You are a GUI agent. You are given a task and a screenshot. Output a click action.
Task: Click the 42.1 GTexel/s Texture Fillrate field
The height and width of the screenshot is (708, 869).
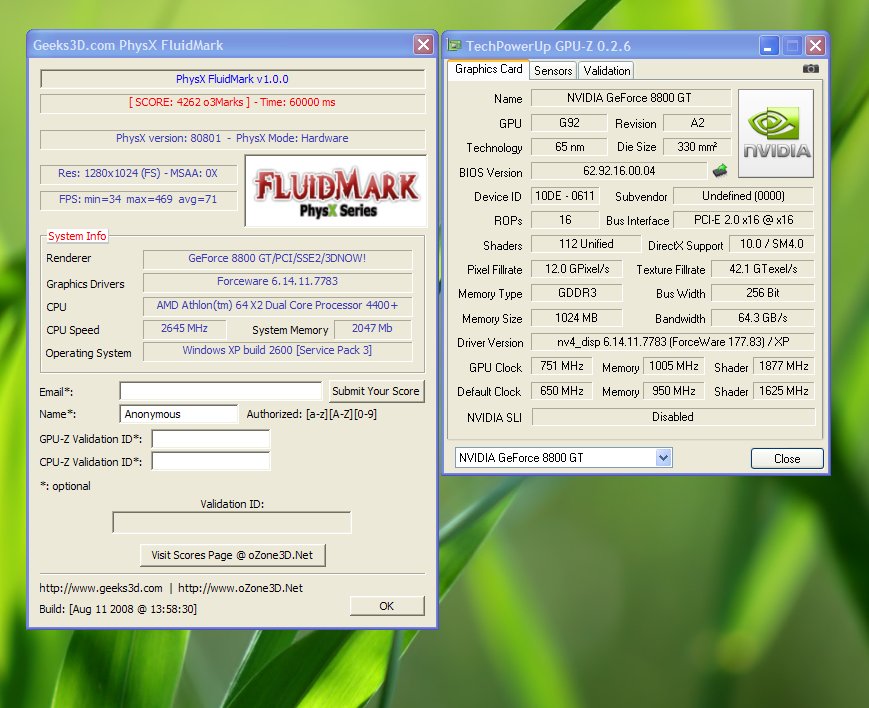click(763, 269)
